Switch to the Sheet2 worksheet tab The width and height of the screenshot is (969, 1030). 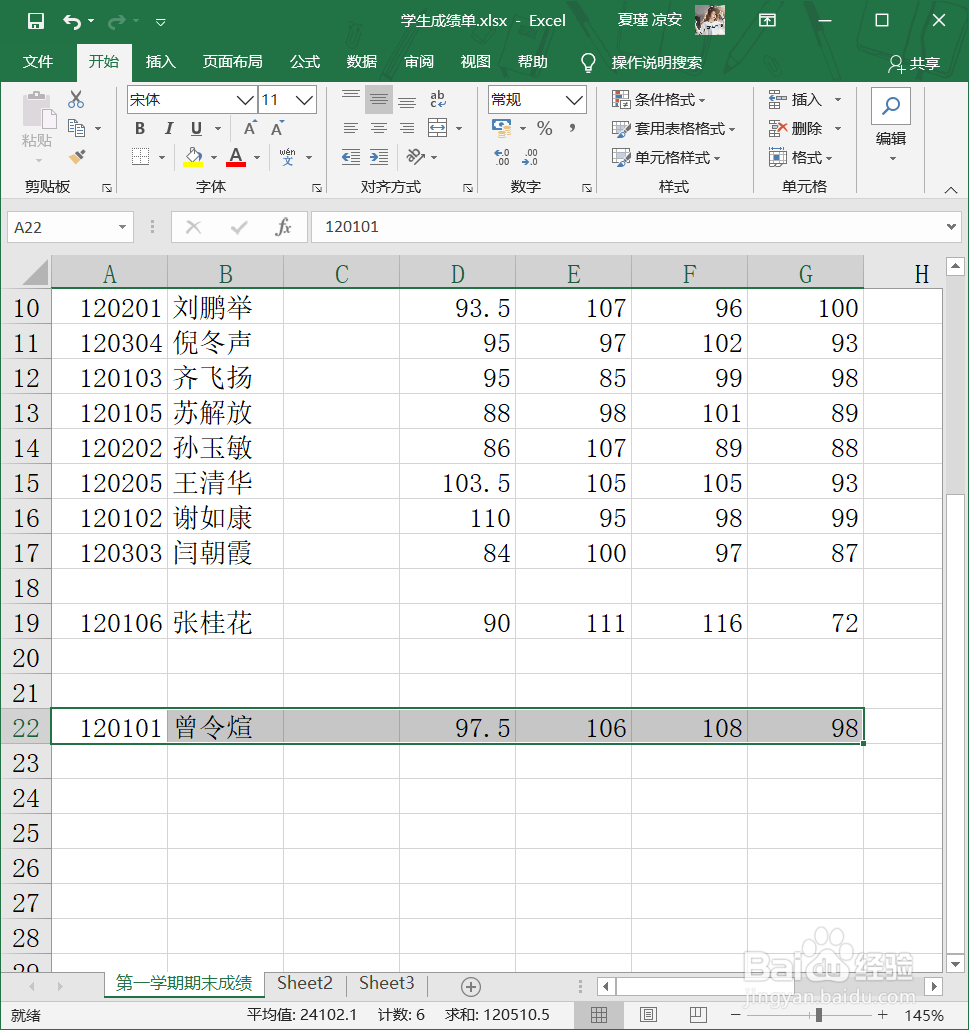coord(304,984)
